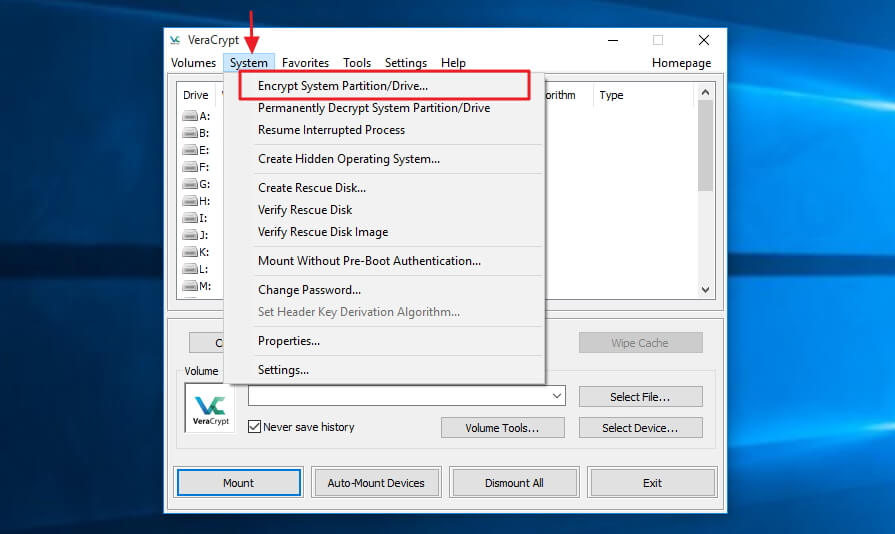Click Dismount All button
The width and height of the screenshot is (895, 534).
(514, 483)
